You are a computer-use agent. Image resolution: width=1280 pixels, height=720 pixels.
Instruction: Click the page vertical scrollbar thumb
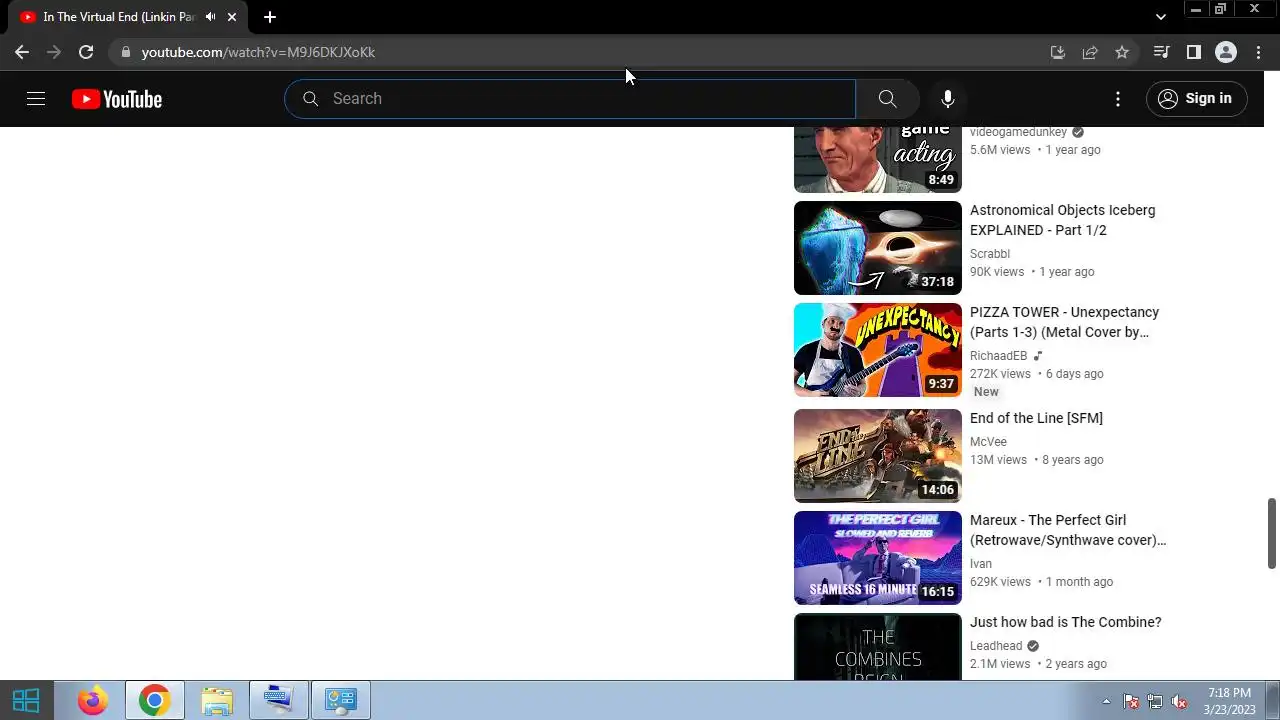(1272, 533)
